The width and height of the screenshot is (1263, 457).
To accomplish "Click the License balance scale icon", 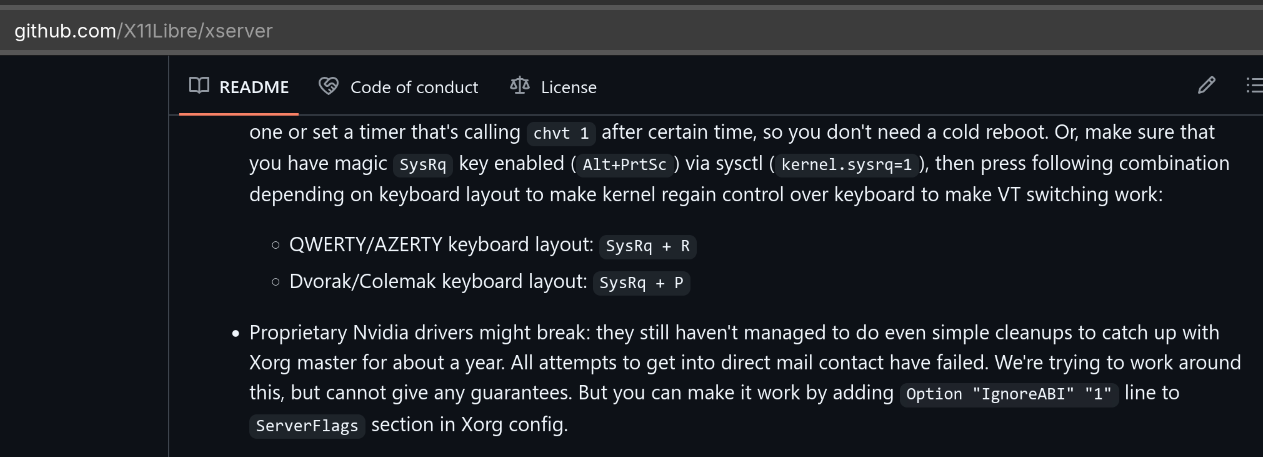I will coord(519,86).
